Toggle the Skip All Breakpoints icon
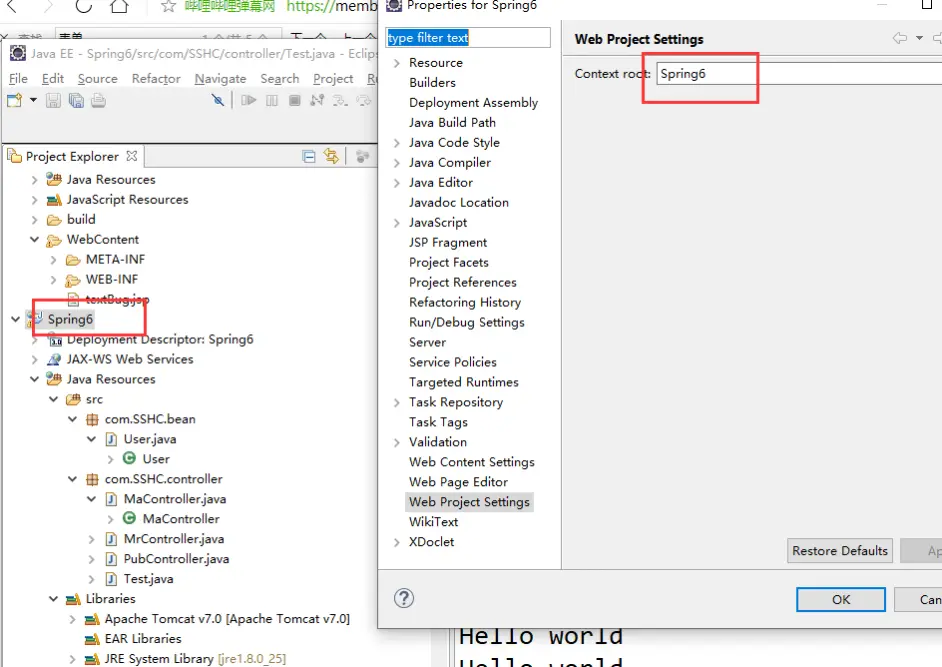Screen dimensions: 942x667 [217, 100]
